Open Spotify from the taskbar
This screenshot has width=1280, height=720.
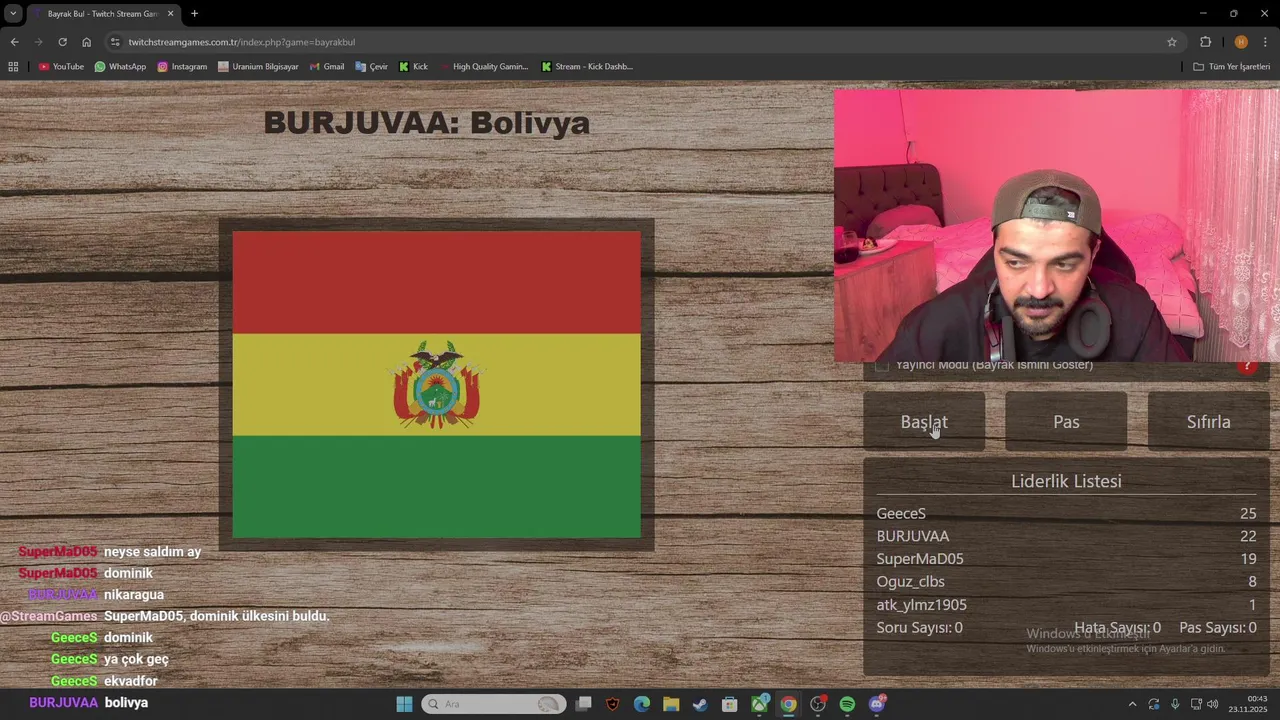(847, 704)
